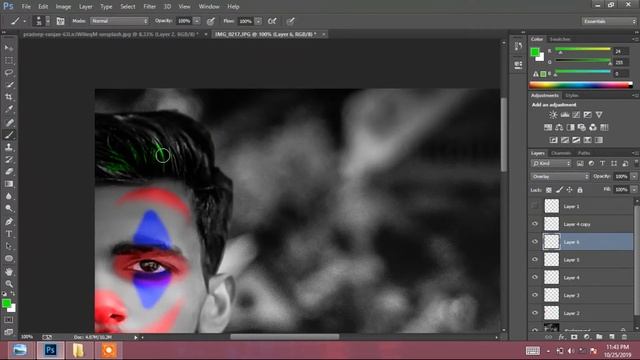The height and width of the screenshot is (360, 640).
Task: Open the brush Mode Normal dropdown
Action: 119,21
